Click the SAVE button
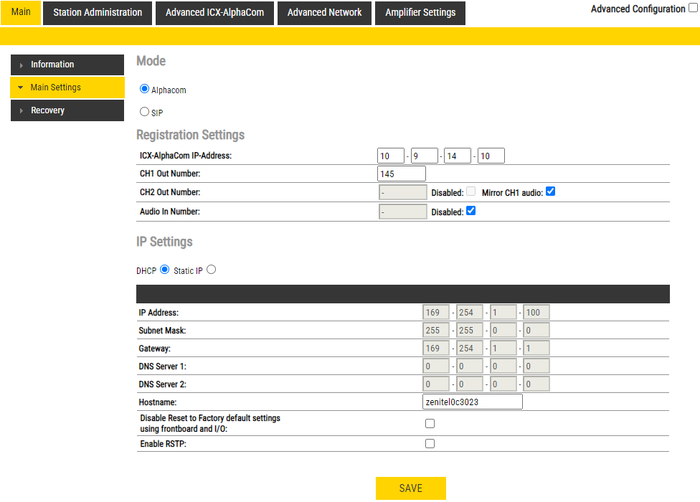Screen dimensions: 700x502 click(x=410, y=488)
